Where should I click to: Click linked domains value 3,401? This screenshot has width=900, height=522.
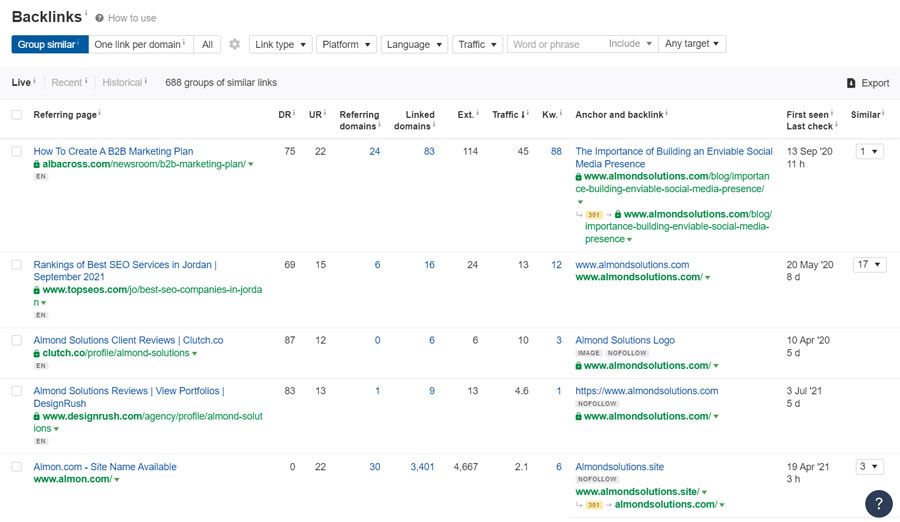[x=422, y=467]
